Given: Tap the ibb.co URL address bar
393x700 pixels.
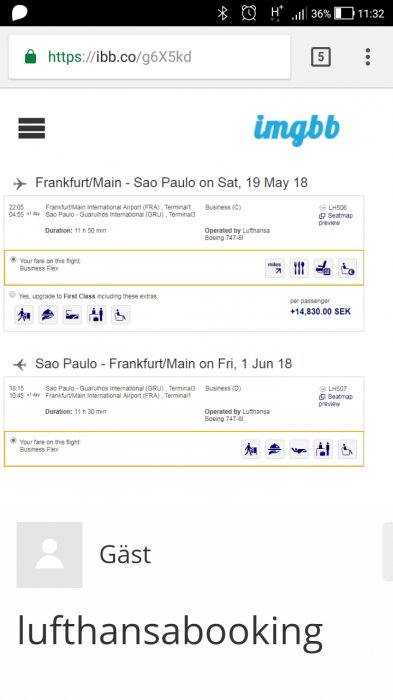Looking at the screenshot, I should 150,57.
